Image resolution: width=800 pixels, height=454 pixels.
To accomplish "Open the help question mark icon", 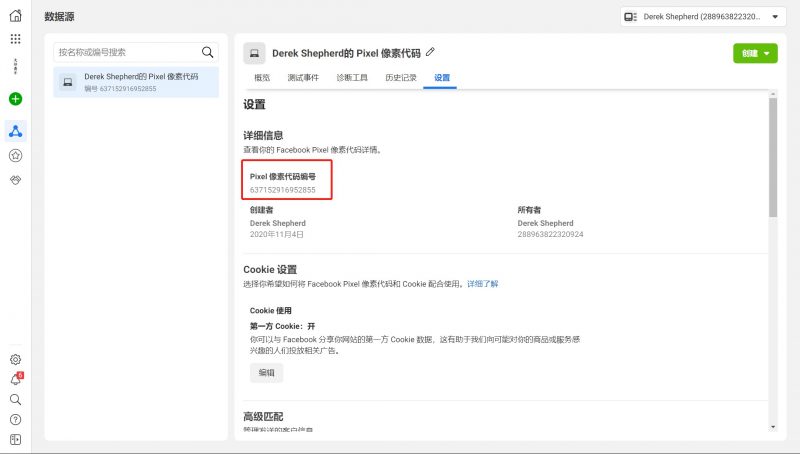I will [16, 419].
